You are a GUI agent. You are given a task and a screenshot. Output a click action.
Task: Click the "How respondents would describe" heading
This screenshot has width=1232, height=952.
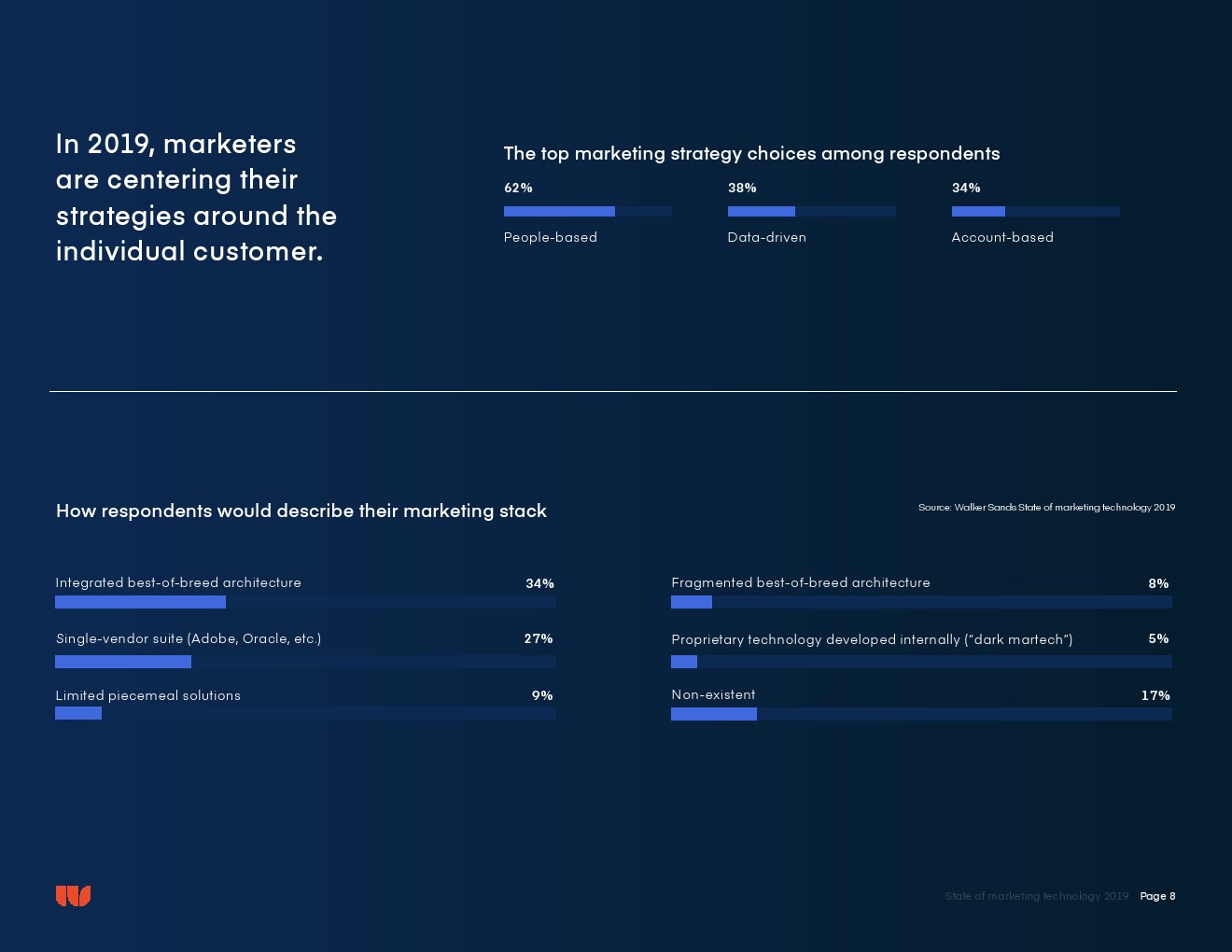coord(301,511)
